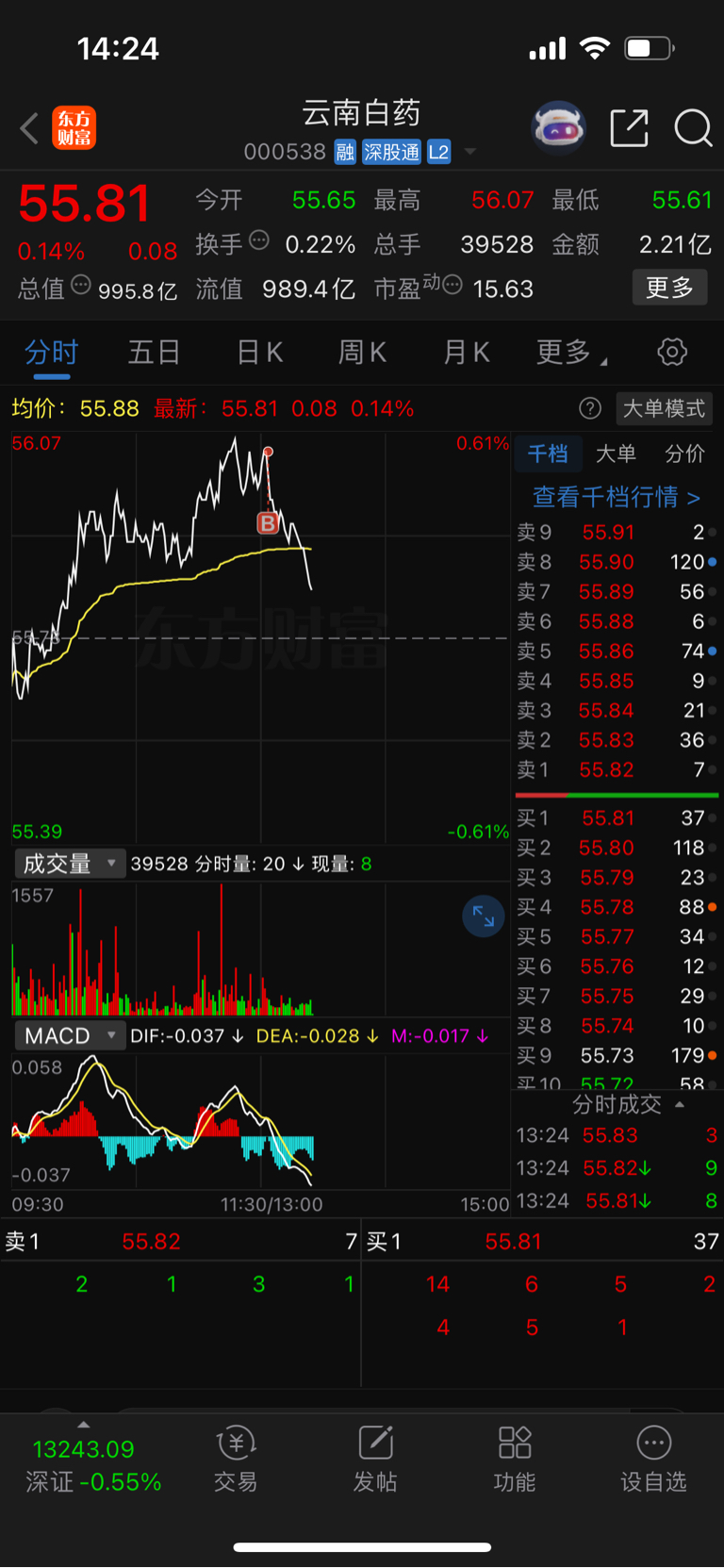Image resolution: width=724 pixels, height=1568 pixels.
Task: Open the 成交量 indicator dropdown
Action: (x=70, y=864)
